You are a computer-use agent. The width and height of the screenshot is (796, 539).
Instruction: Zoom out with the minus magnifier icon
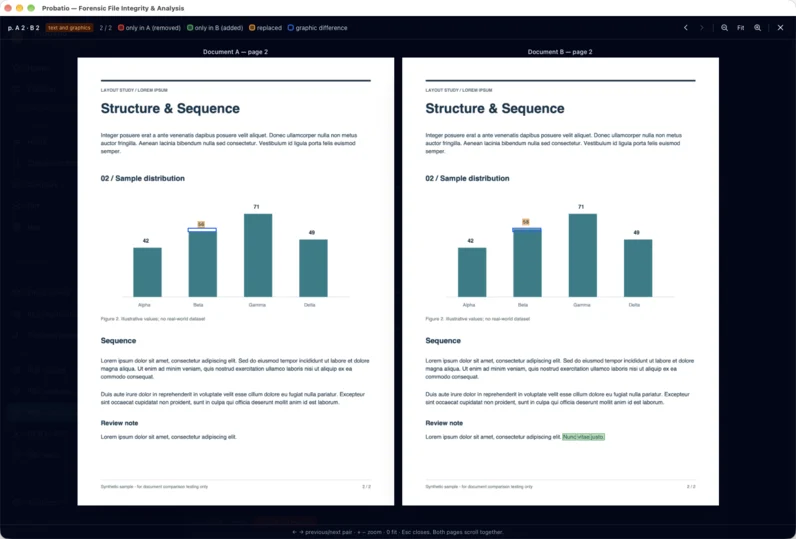[724, 28]
